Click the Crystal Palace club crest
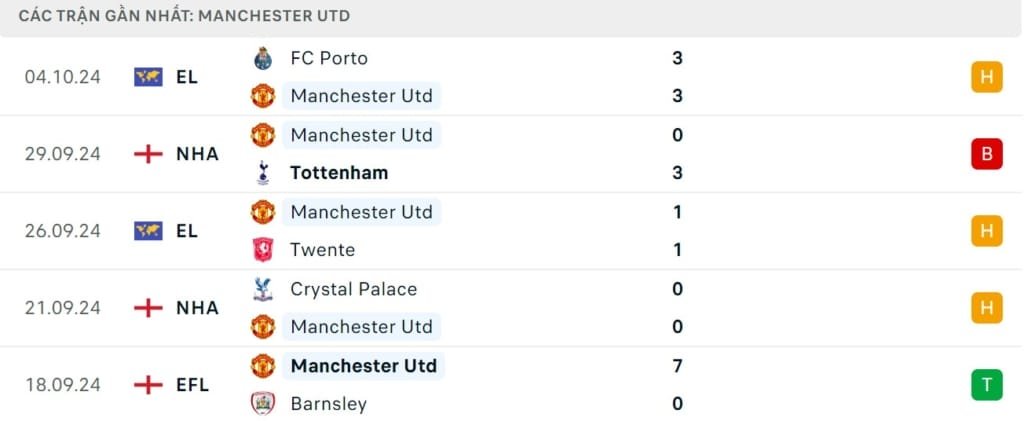This screenshot has width=1024, height=421. [263, 289]
